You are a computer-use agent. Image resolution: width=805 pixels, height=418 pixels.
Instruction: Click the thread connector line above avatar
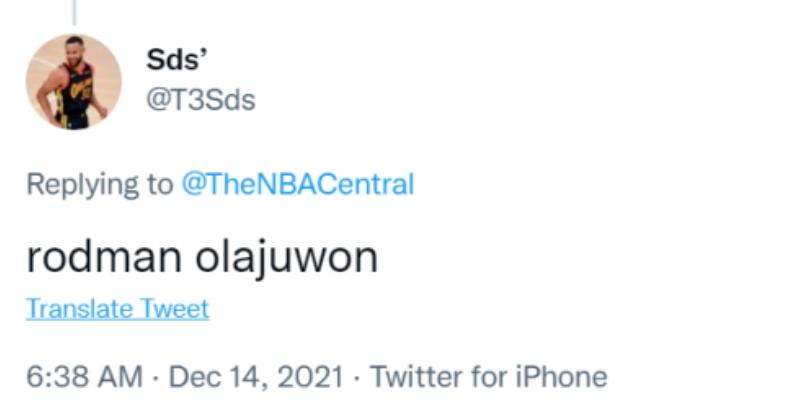75,12
